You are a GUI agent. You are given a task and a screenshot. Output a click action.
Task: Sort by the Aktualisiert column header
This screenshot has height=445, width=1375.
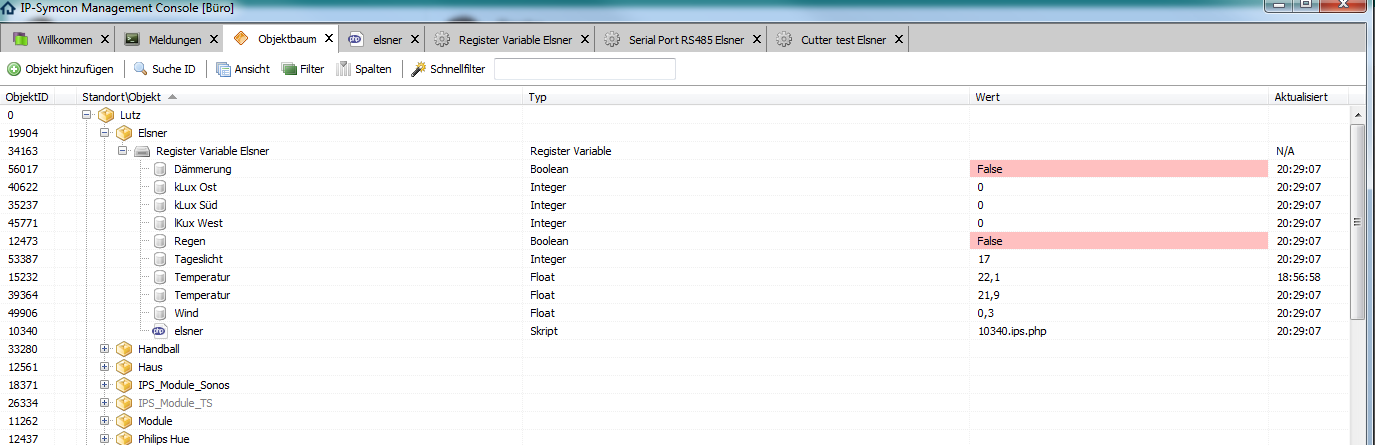point(1300,97)
